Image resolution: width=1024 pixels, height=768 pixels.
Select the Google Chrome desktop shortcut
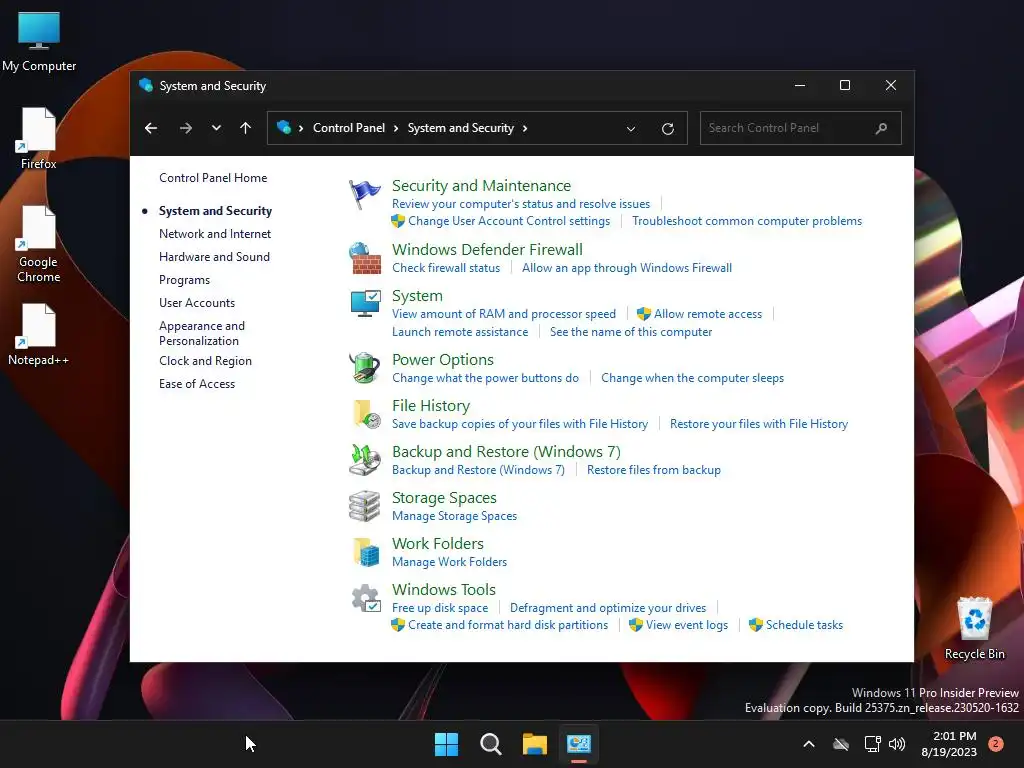[x=39, y=244]
